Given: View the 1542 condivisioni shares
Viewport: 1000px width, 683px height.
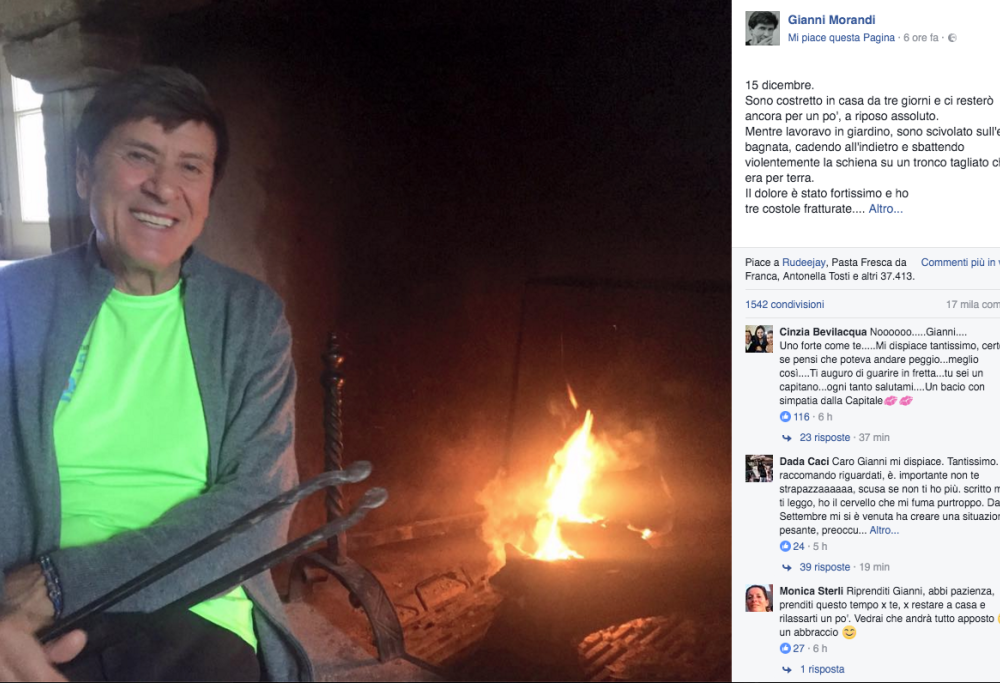Looking at the screenshot, I should click(784, 304).
